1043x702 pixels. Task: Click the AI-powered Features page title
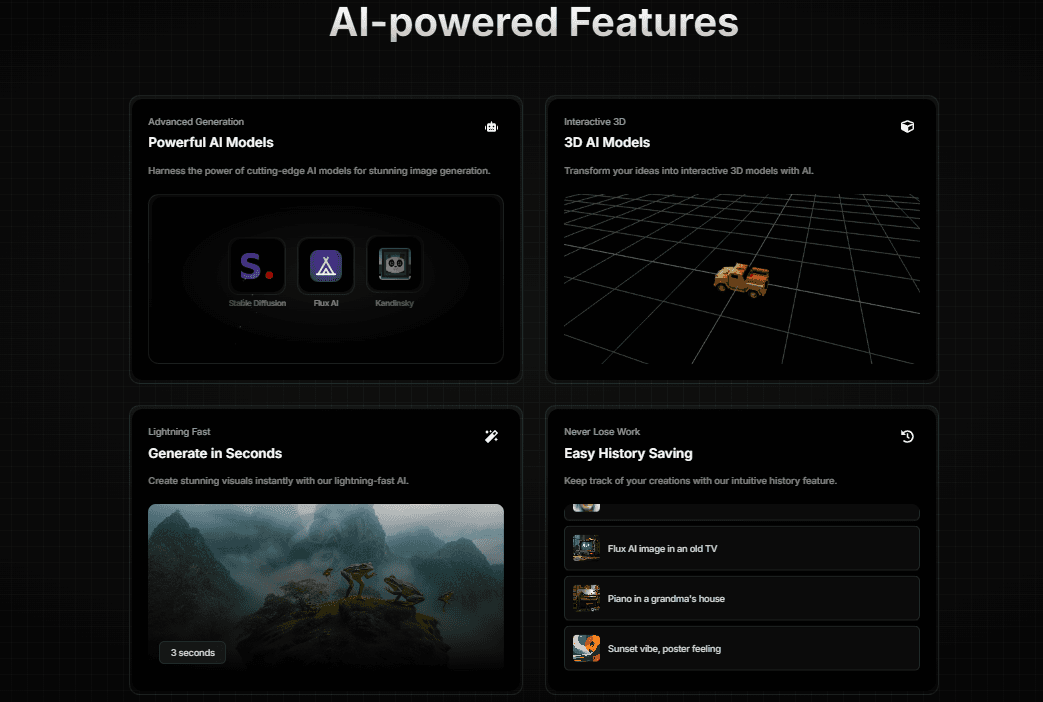click(533, 22)
